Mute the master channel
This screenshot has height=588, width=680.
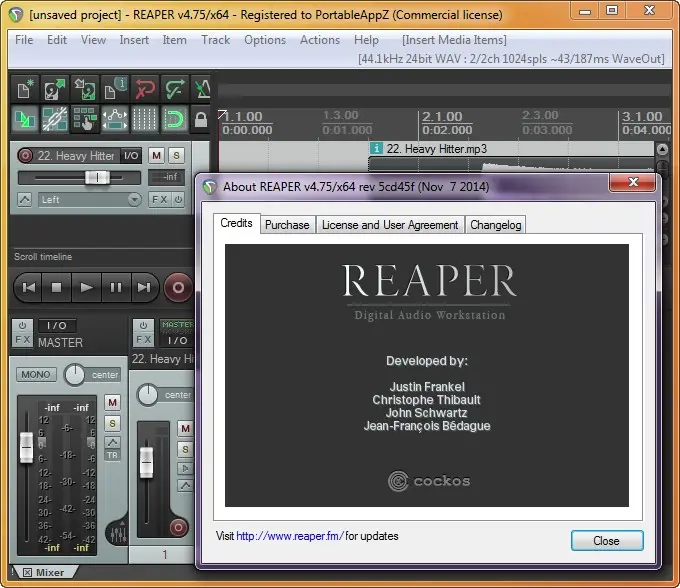pos(112,403)
